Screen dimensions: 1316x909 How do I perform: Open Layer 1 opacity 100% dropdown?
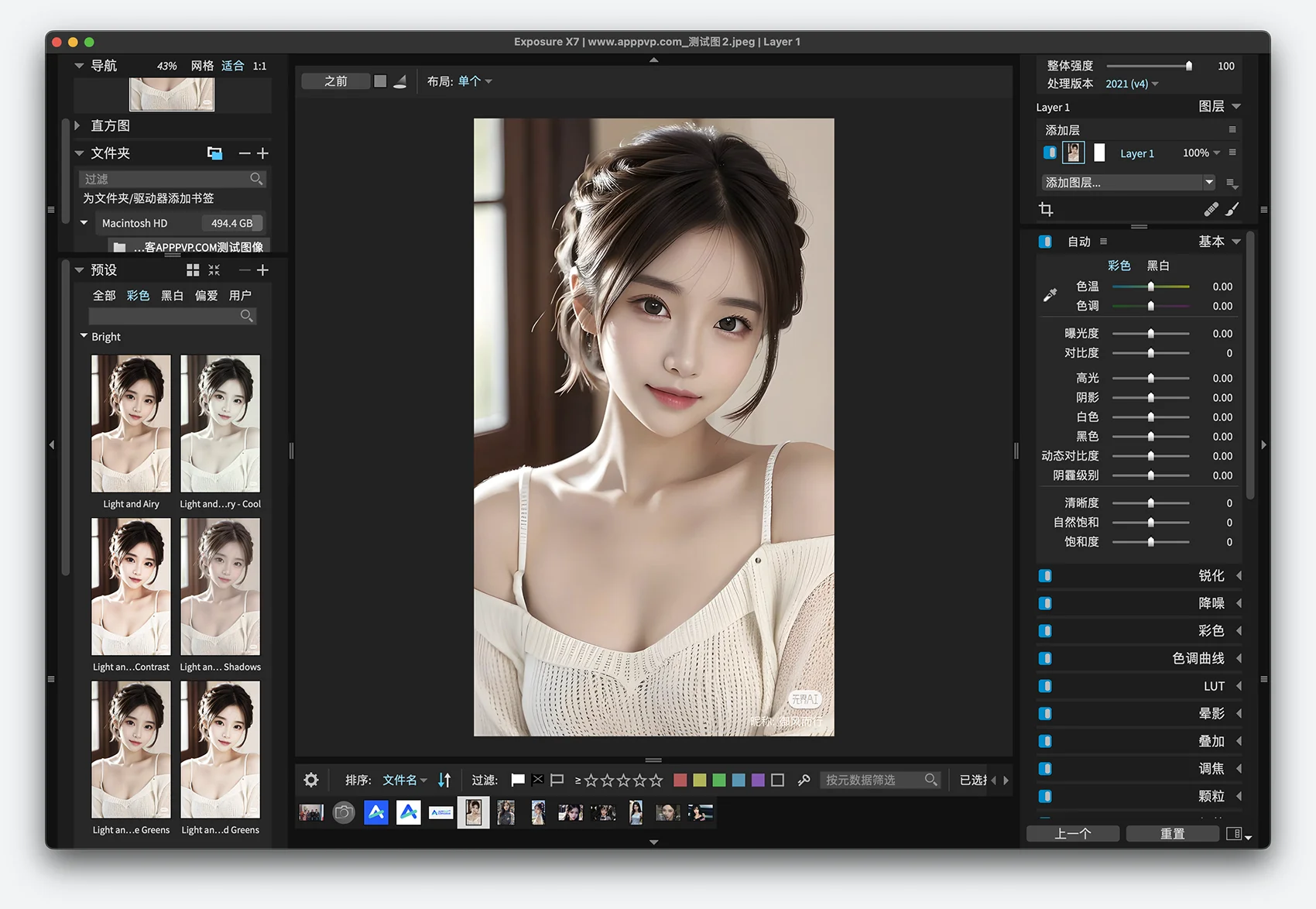click(1201, 153)
